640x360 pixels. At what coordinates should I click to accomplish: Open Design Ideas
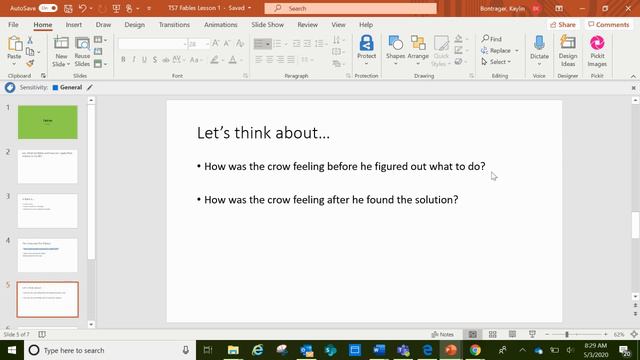(x=568, y=51)
